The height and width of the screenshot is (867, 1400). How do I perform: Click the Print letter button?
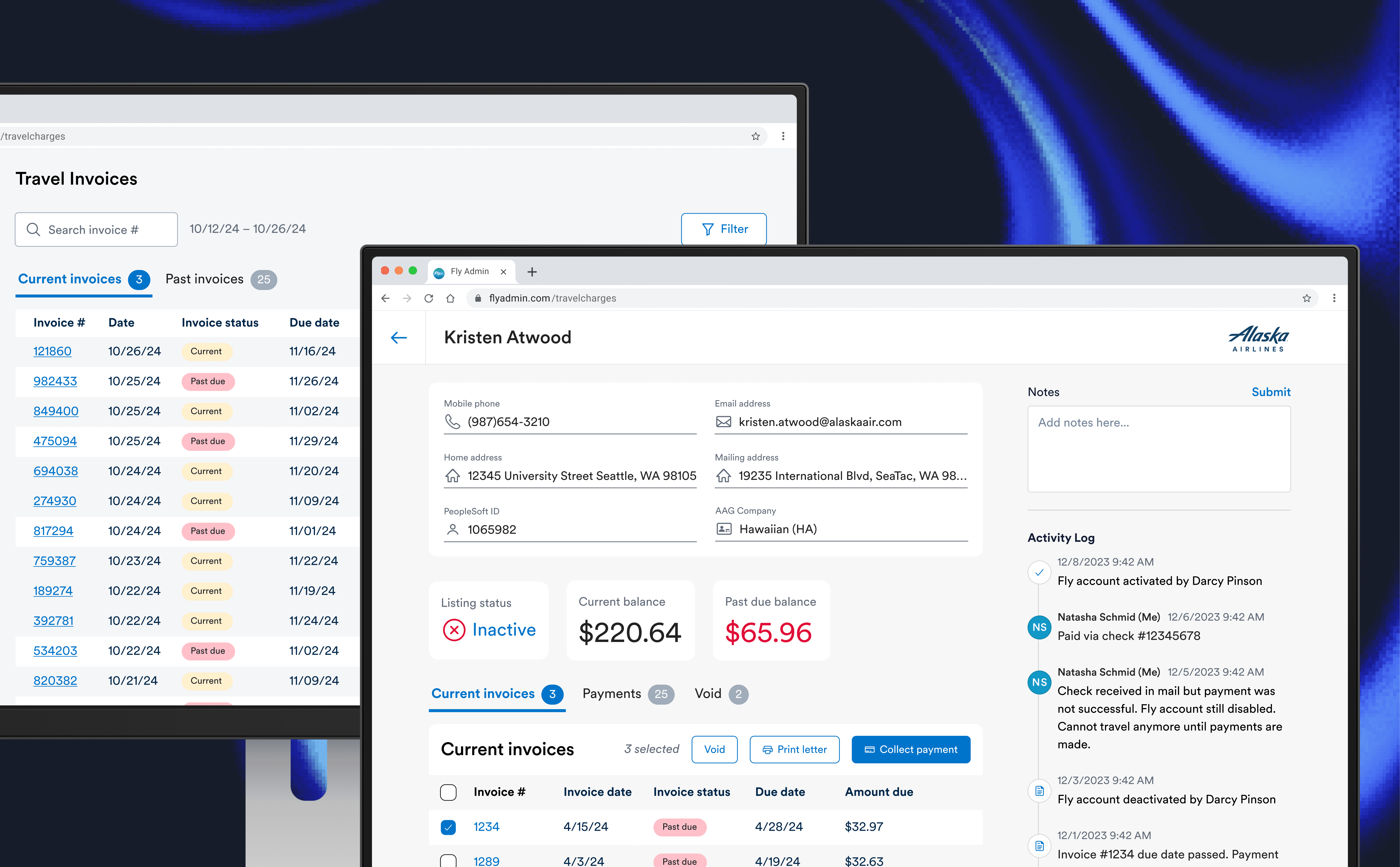(794, 750)
